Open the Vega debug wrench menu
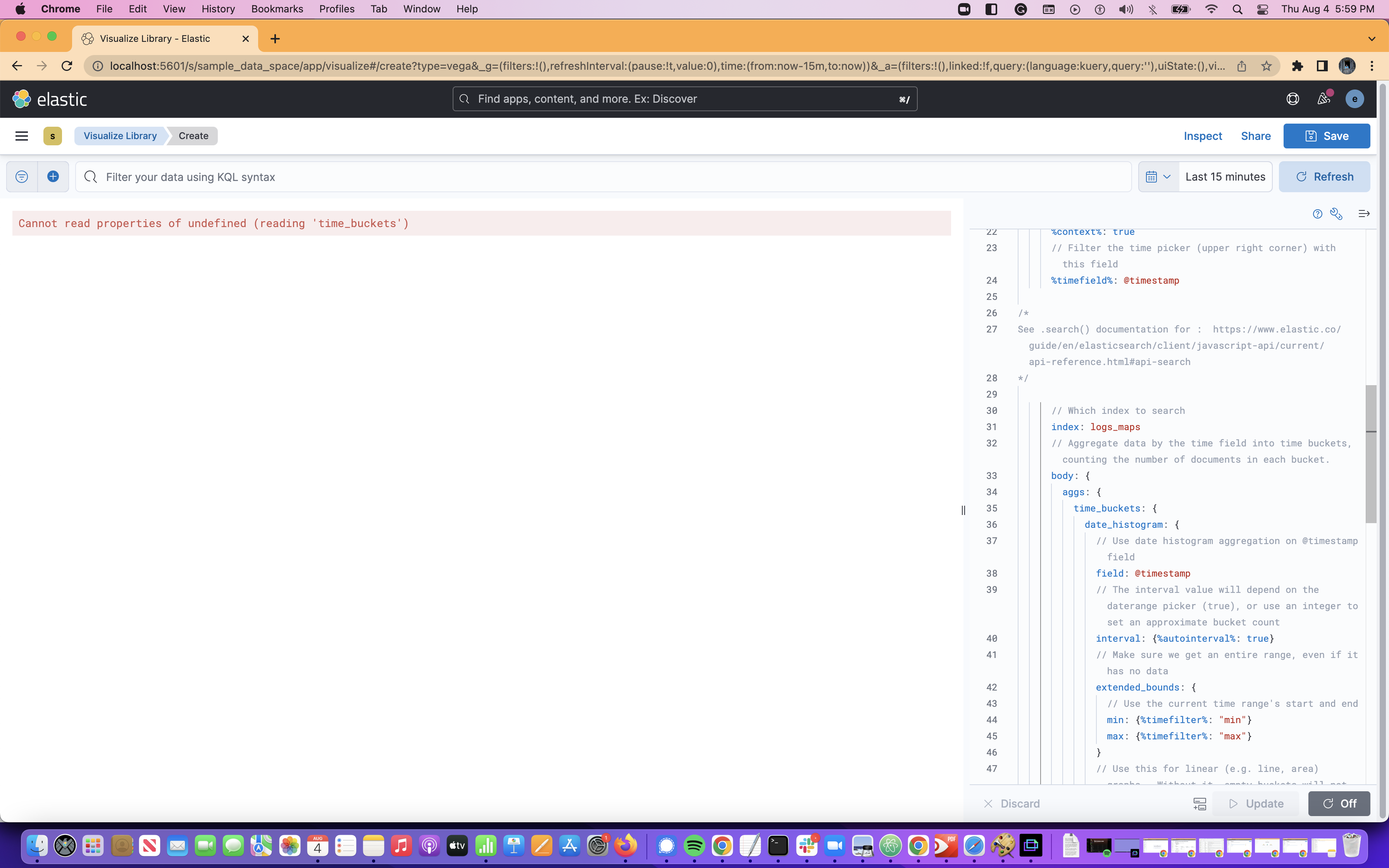 pyautogui.click(x=1336, y=214)
